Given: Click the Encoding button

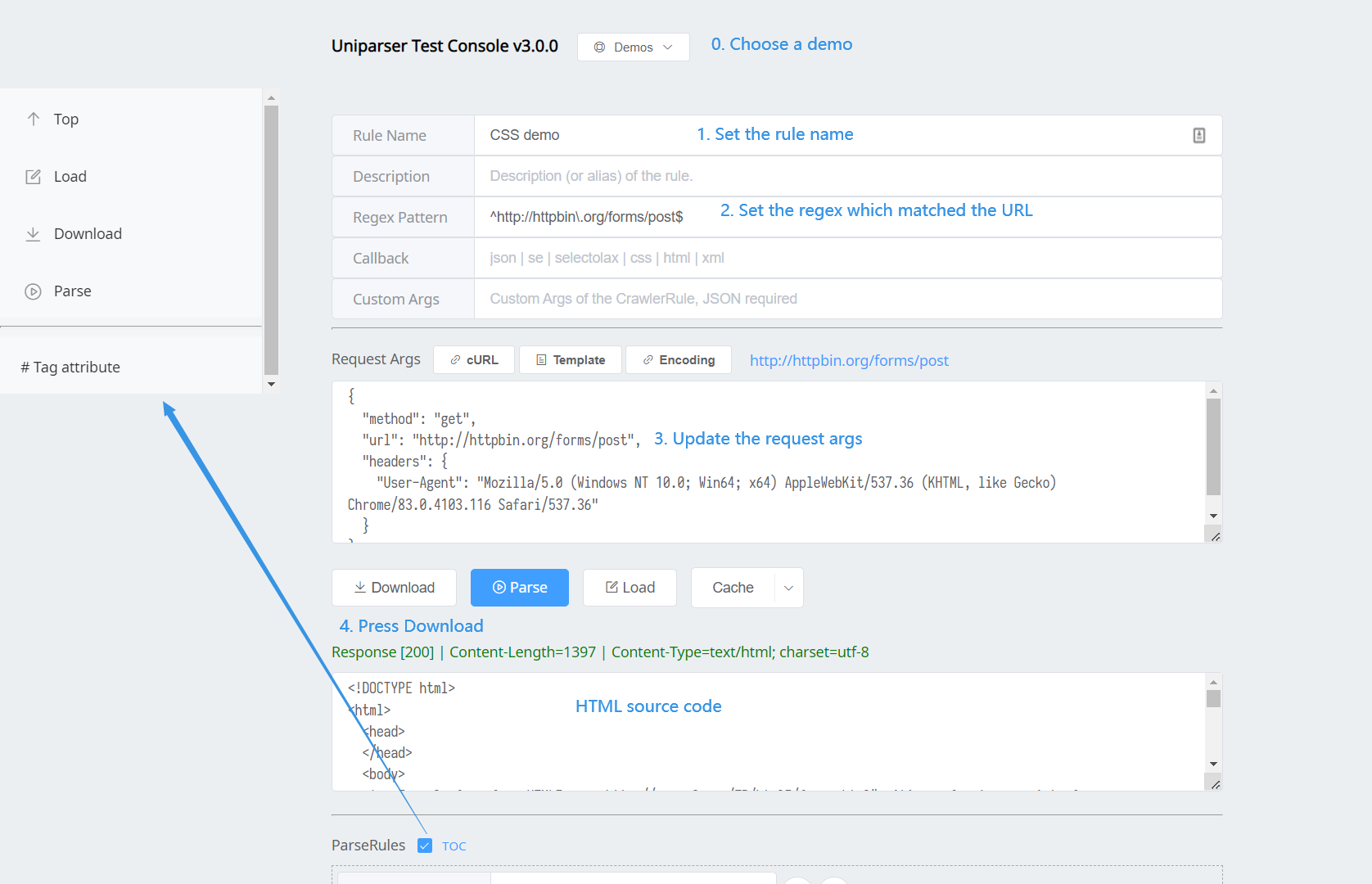Looking at the screenshot, I should [679, 360].
